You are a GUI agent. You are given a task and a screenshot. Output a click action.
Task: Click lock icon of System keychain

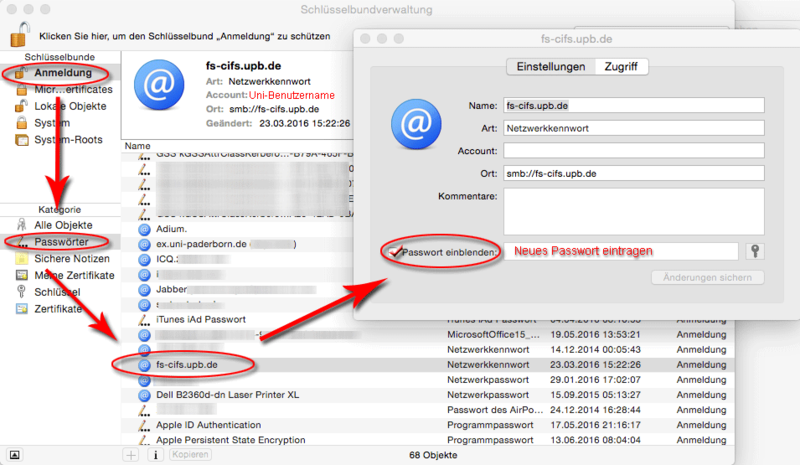point(21,123)
